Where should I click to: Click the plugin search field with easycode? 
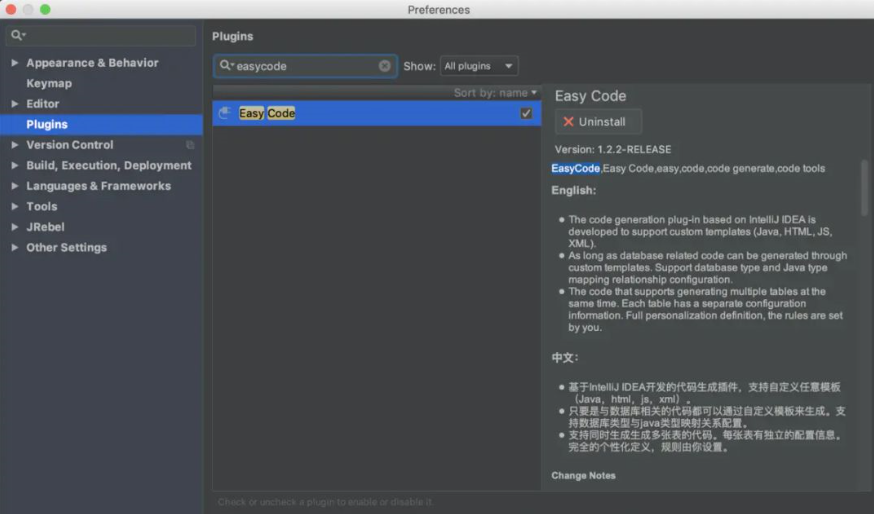point(305,66)
